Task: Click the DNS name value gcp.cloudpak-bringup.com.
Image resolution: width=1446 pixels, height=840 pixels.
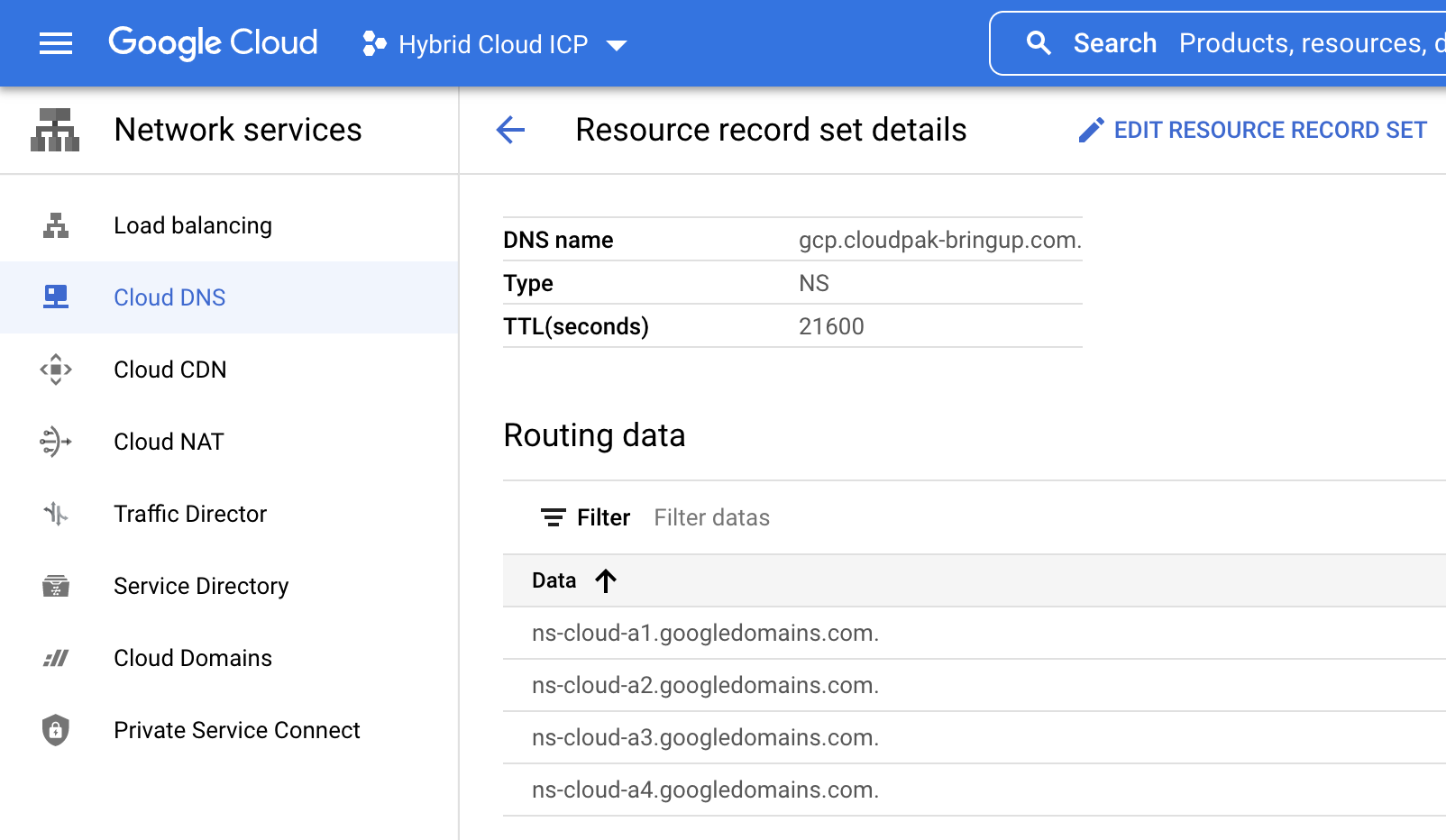Action: (x=940, y=240)
